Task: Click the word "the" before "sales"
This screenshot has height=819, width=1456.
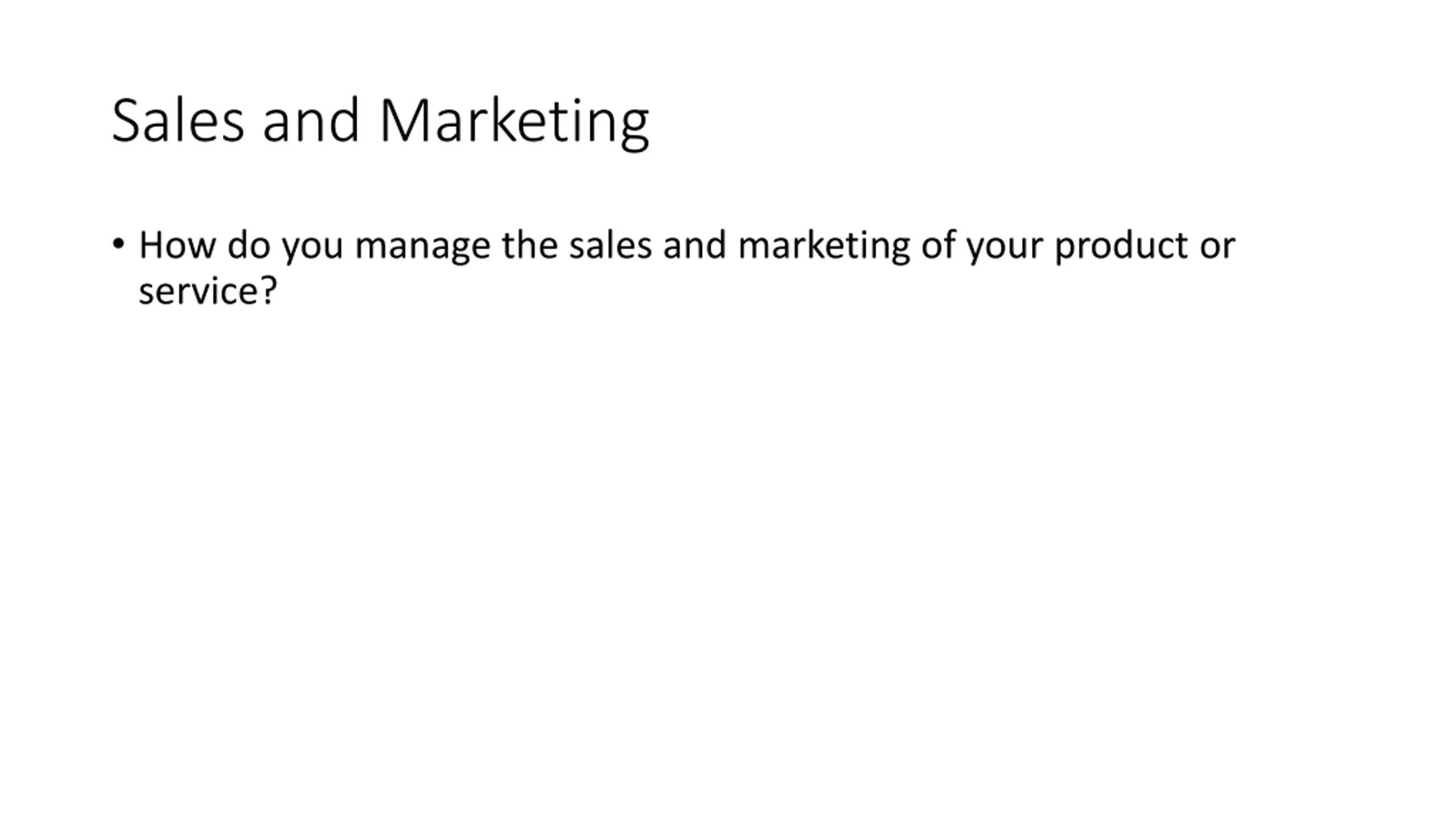Action: [530, 246]
